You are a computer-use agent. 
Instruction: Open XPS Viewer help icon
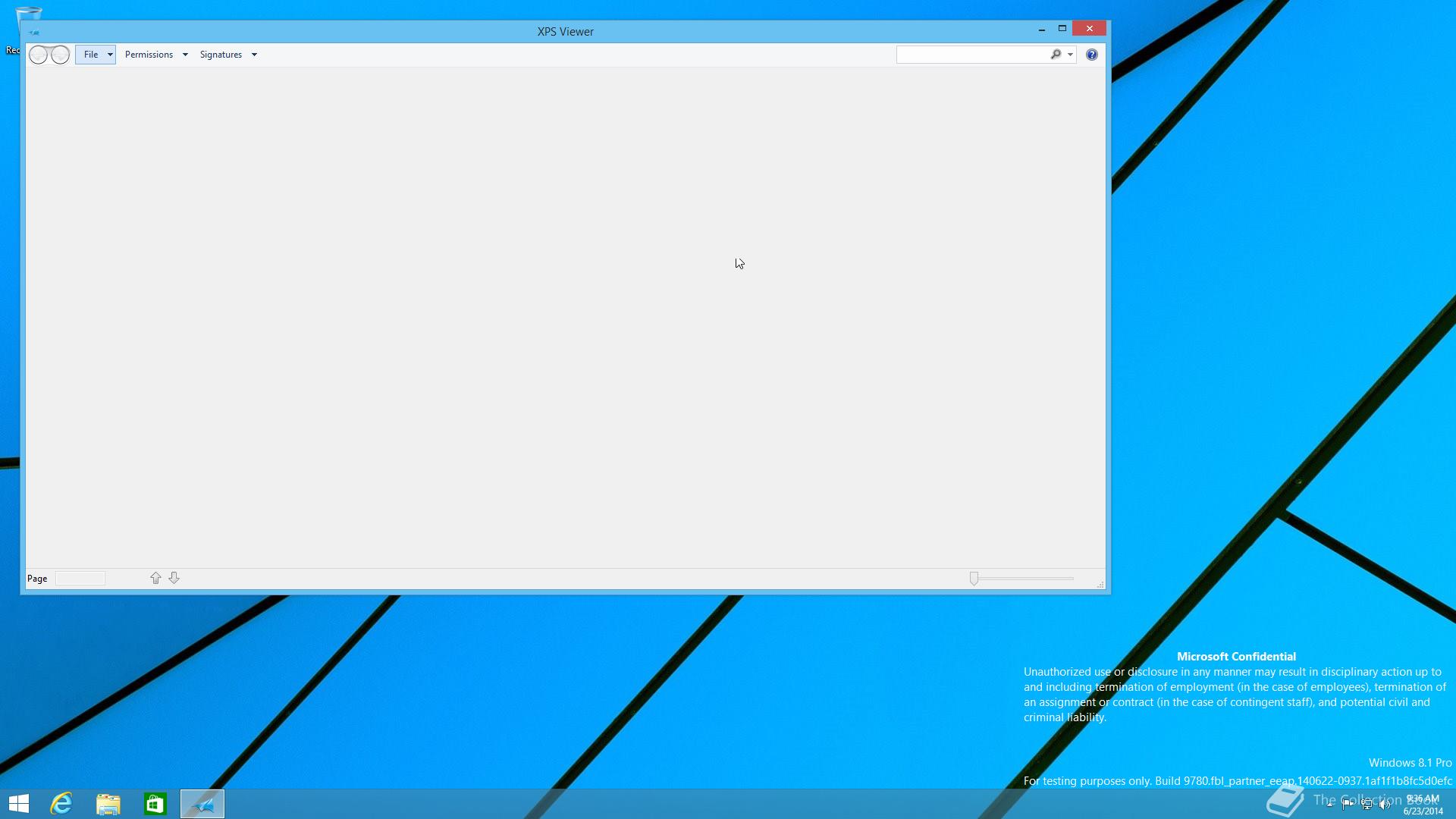(x=1091, y=55)
